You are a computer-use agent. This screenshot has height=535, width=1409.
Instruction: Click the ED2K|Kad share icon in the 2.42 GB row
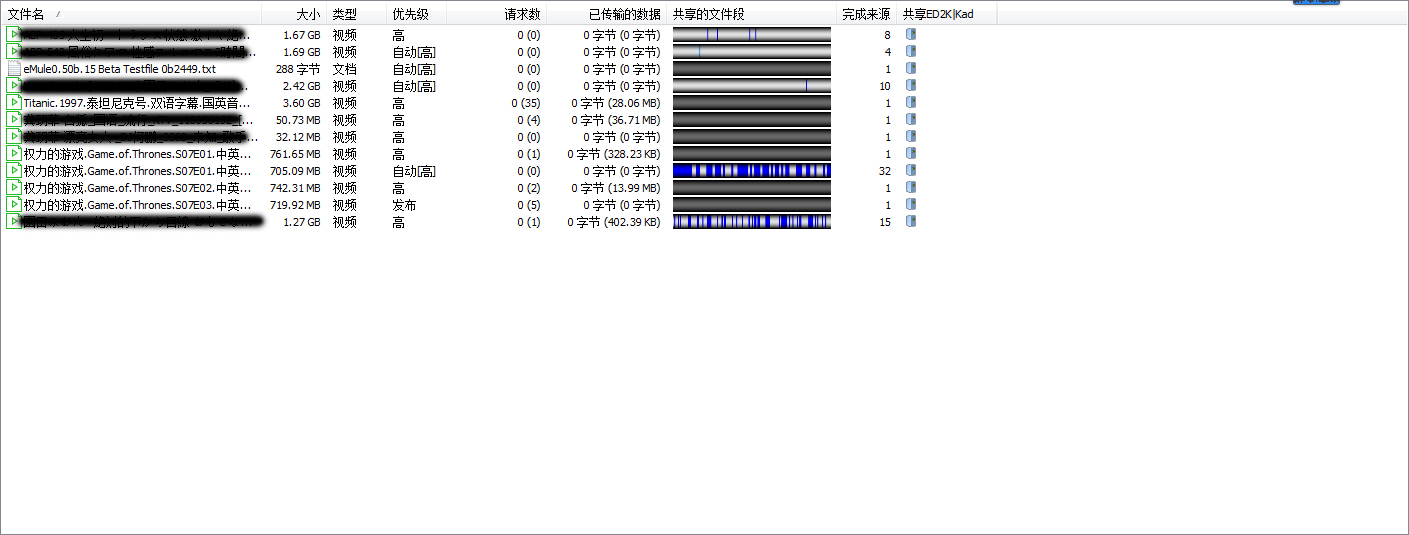tap(911, 86)
